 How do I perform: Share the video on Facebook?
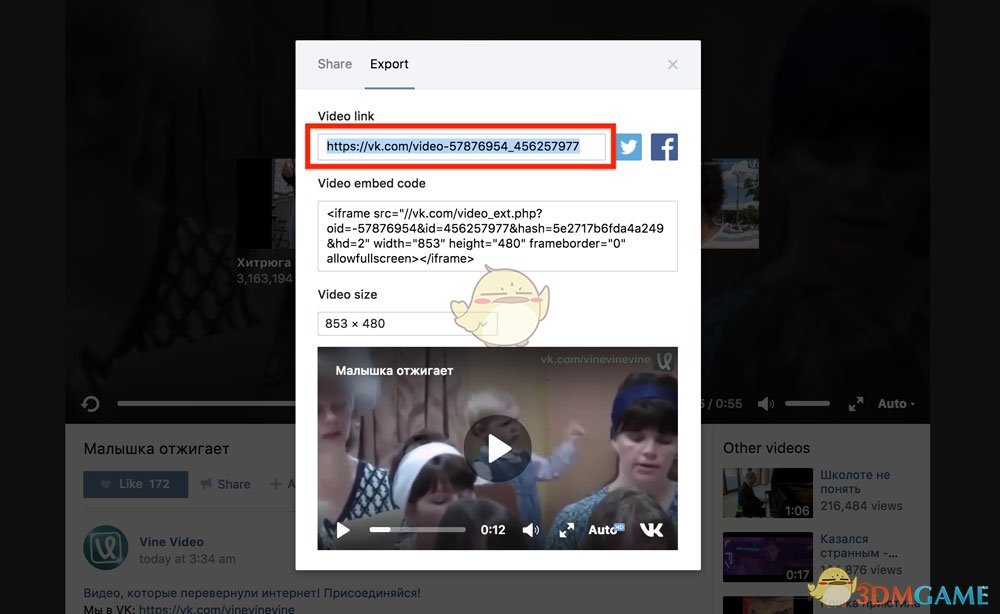click(x=664, y=147)
